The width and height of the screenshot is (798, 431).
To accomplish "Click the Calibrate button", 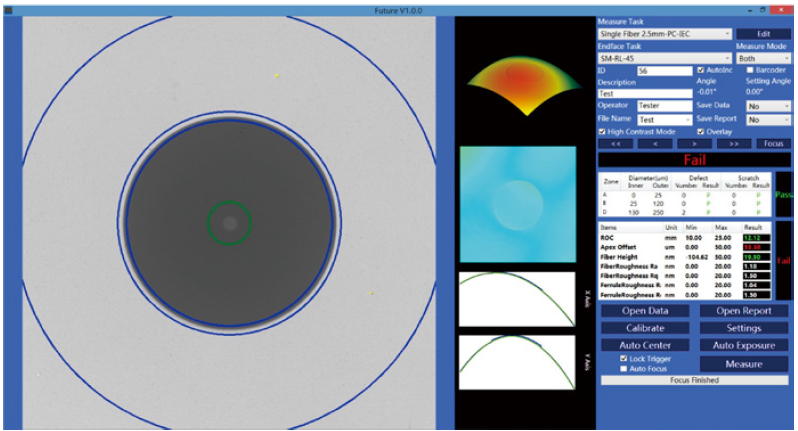I will [645, 327].
